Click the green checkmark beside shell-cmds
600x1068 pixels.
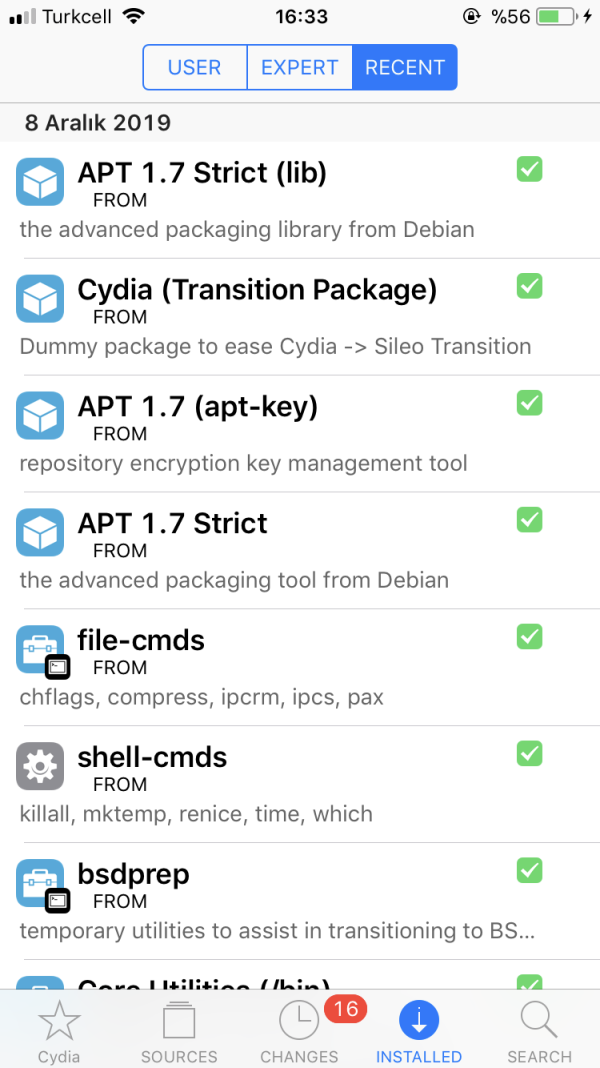pyautogui.click(x=529, y=753)
